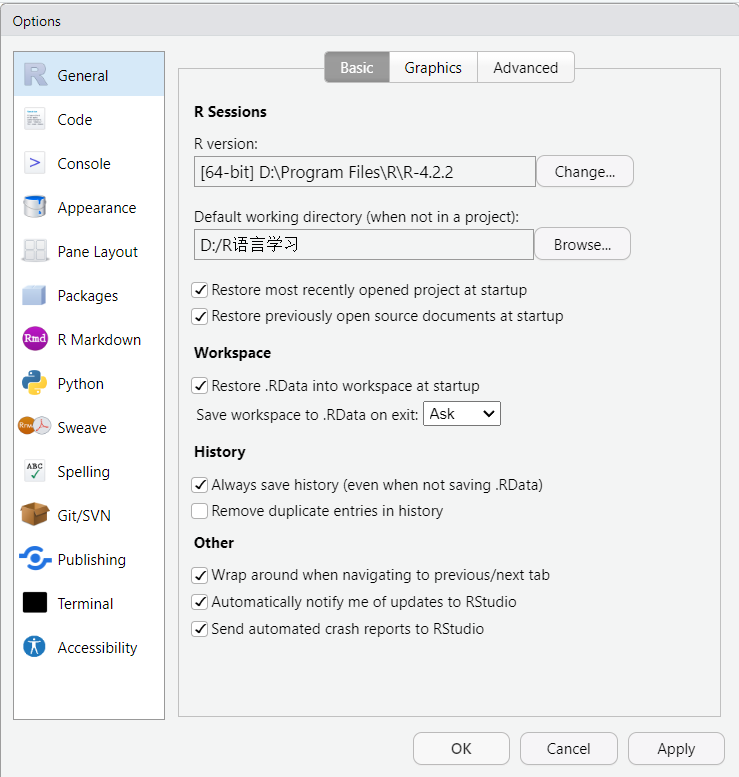739x777 pixels.
Task: Switch to the Advanced tab
Action: pyautogui.click(x=526, y=67)
